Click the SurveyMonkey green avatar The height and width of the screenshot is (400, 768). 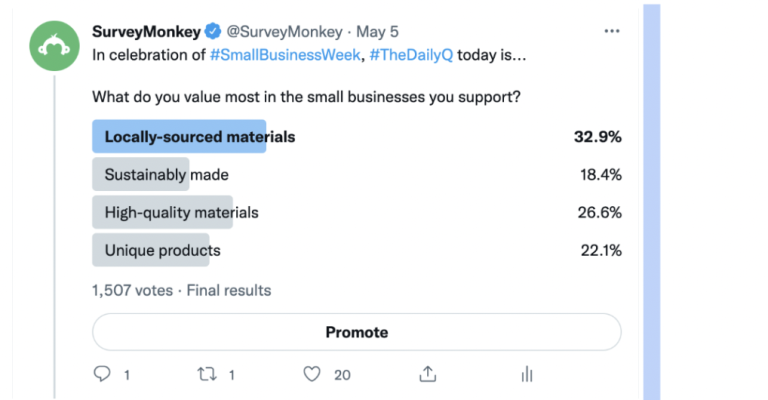click(x=54, y=46)
